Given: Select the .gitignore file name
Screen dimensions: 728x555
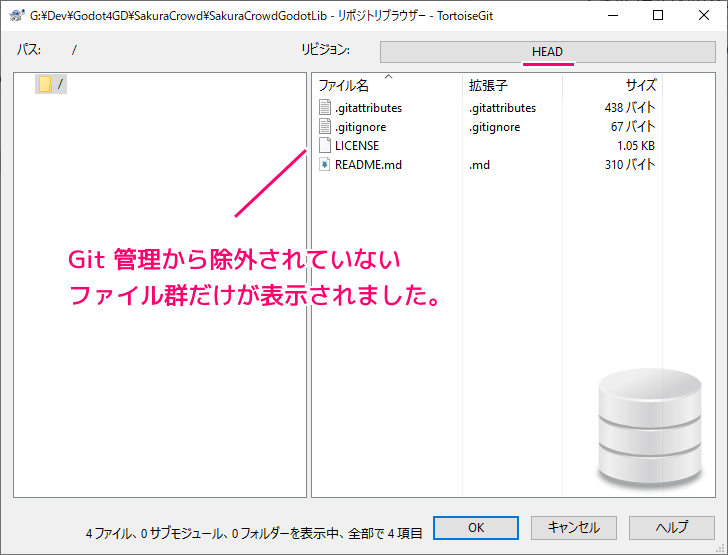Looking at the screenshot, I should [x=360, y=127].
